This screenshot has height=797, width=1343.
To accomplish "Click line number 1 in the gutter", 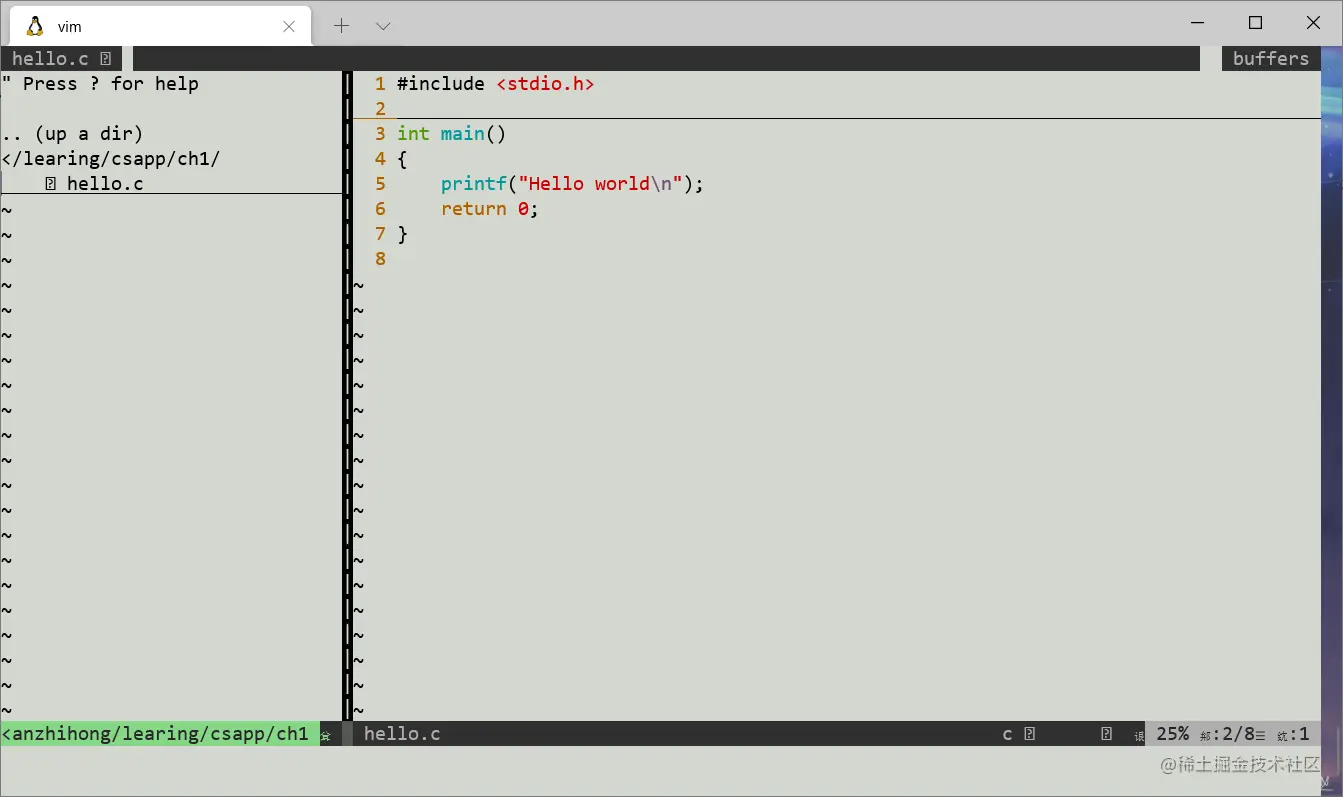I will (x=380, y=84).
